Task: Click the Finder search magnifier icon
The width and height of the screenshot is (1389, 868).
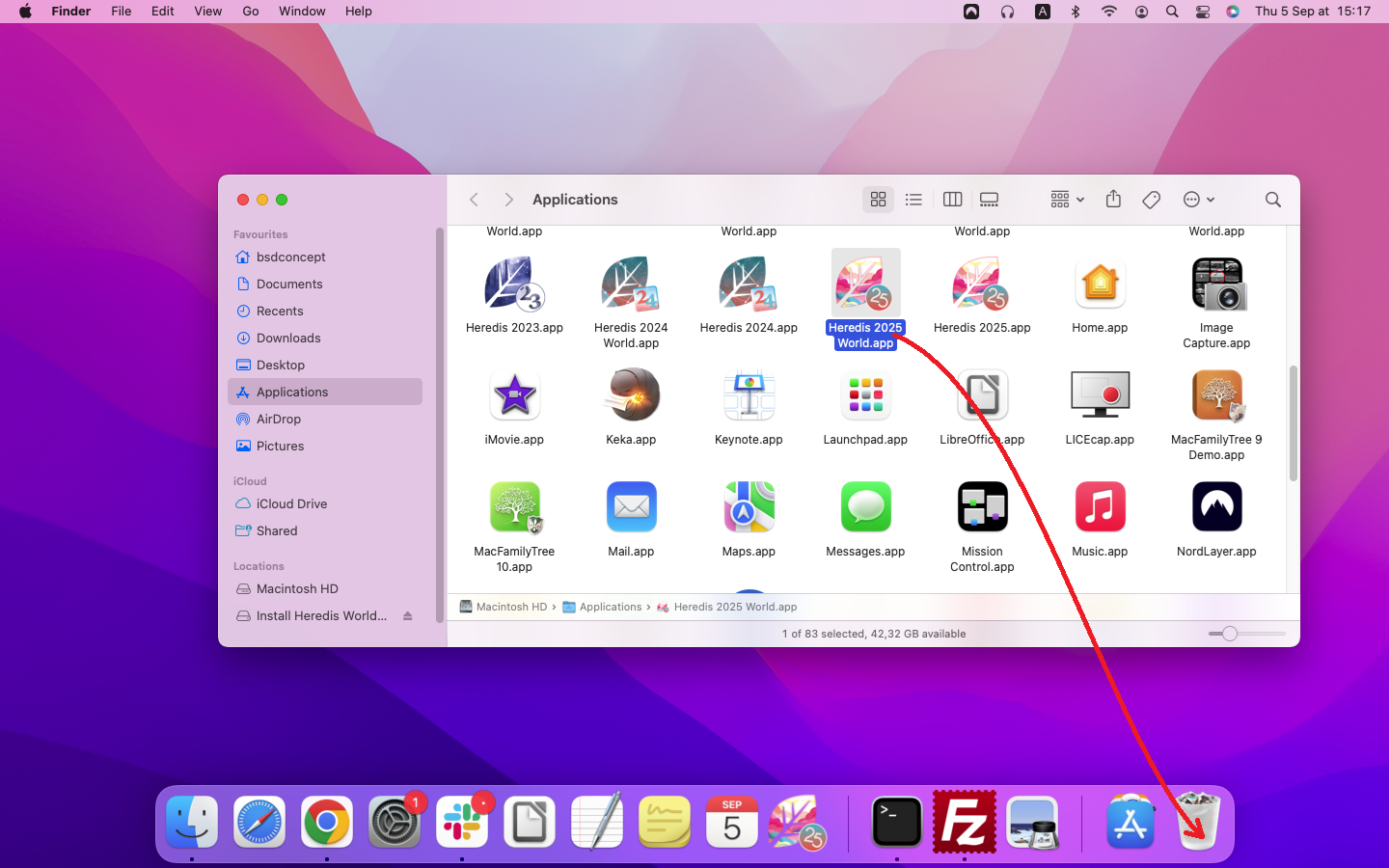Action: tap(1273, 200)
